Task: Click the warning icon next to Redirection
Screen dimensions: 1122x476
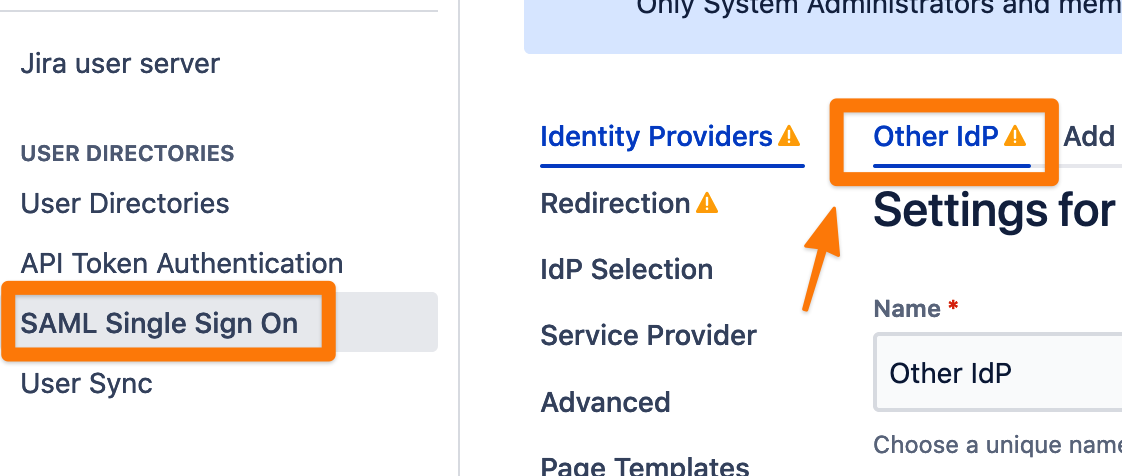Action: click(x=706, y=203)
